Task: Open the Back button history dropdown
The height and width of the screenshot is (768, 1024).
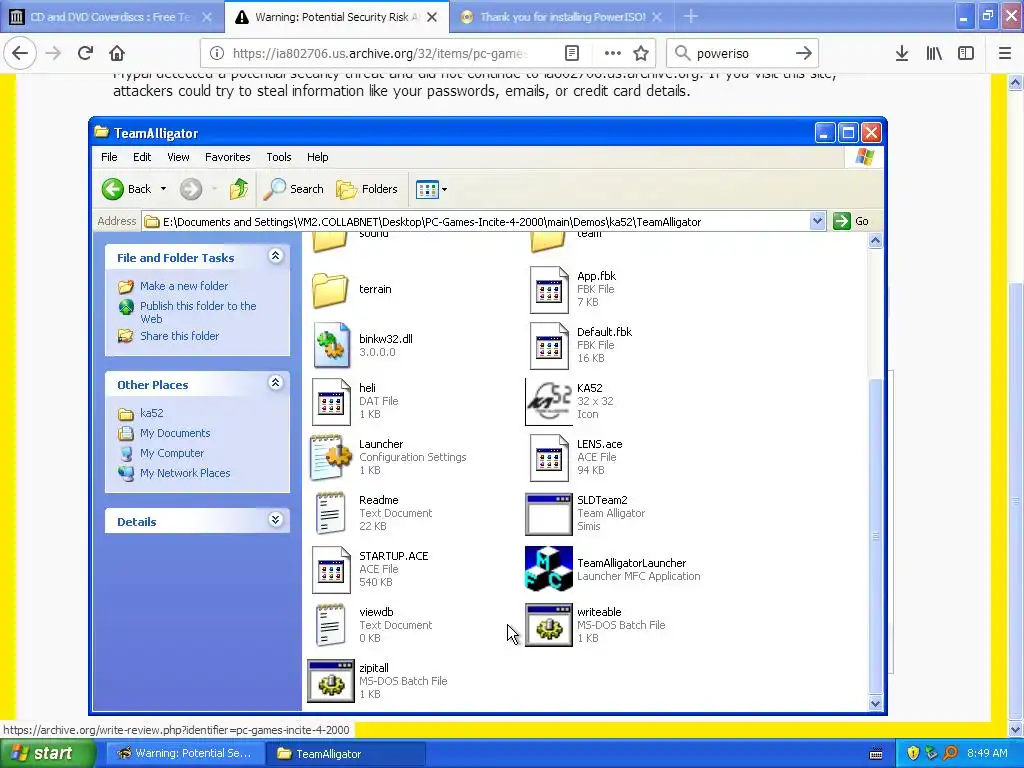Action: (x=163, y=189)
